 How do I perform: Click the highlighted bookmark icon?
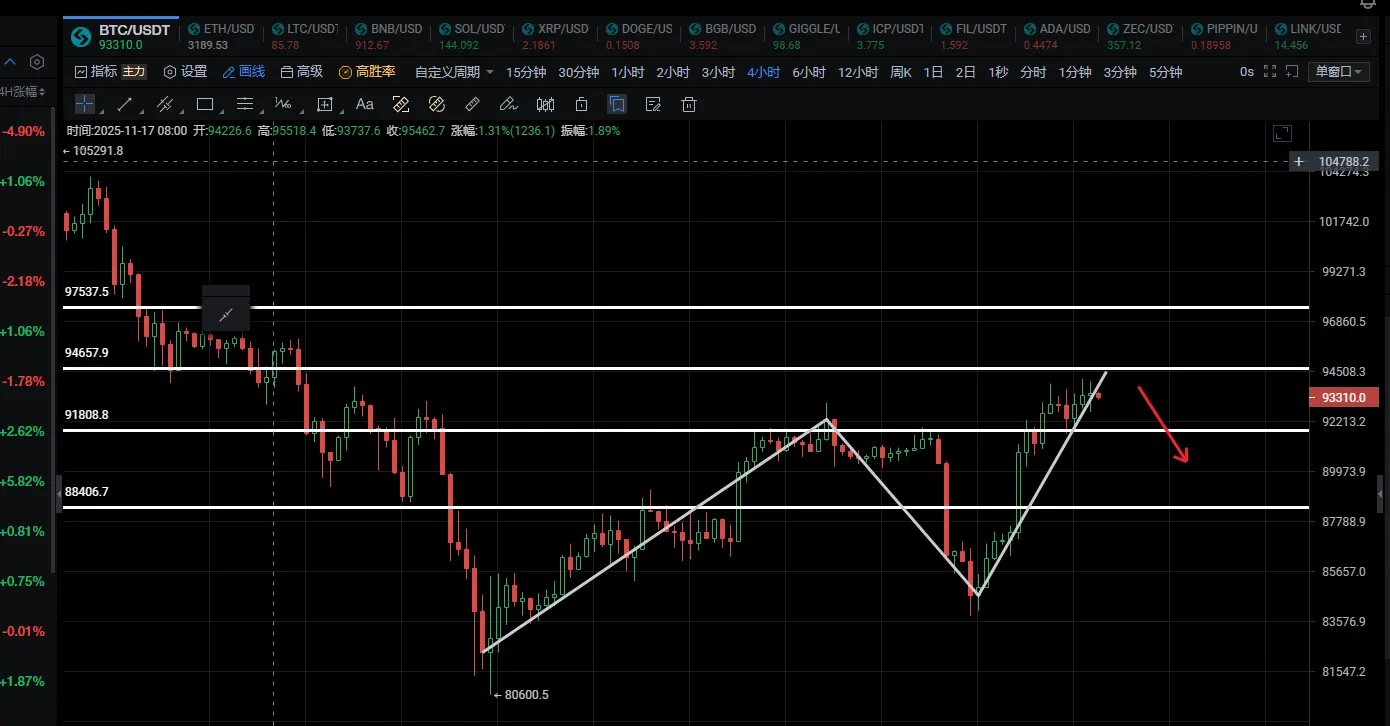pyautogui.click(x=617, y=104)
